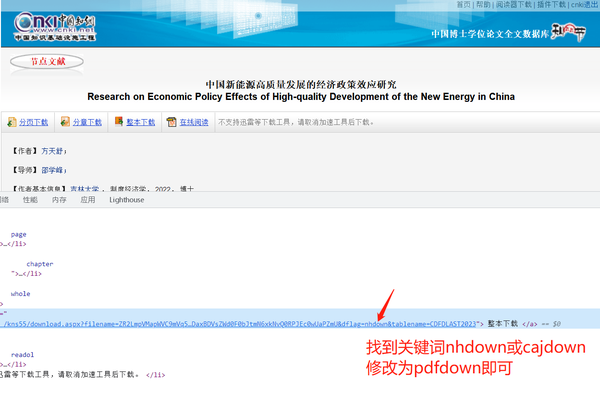Viewport: 600px width, 394px height.
Task: Switch to DevTools 性能 tab
Action: point(30,200)
